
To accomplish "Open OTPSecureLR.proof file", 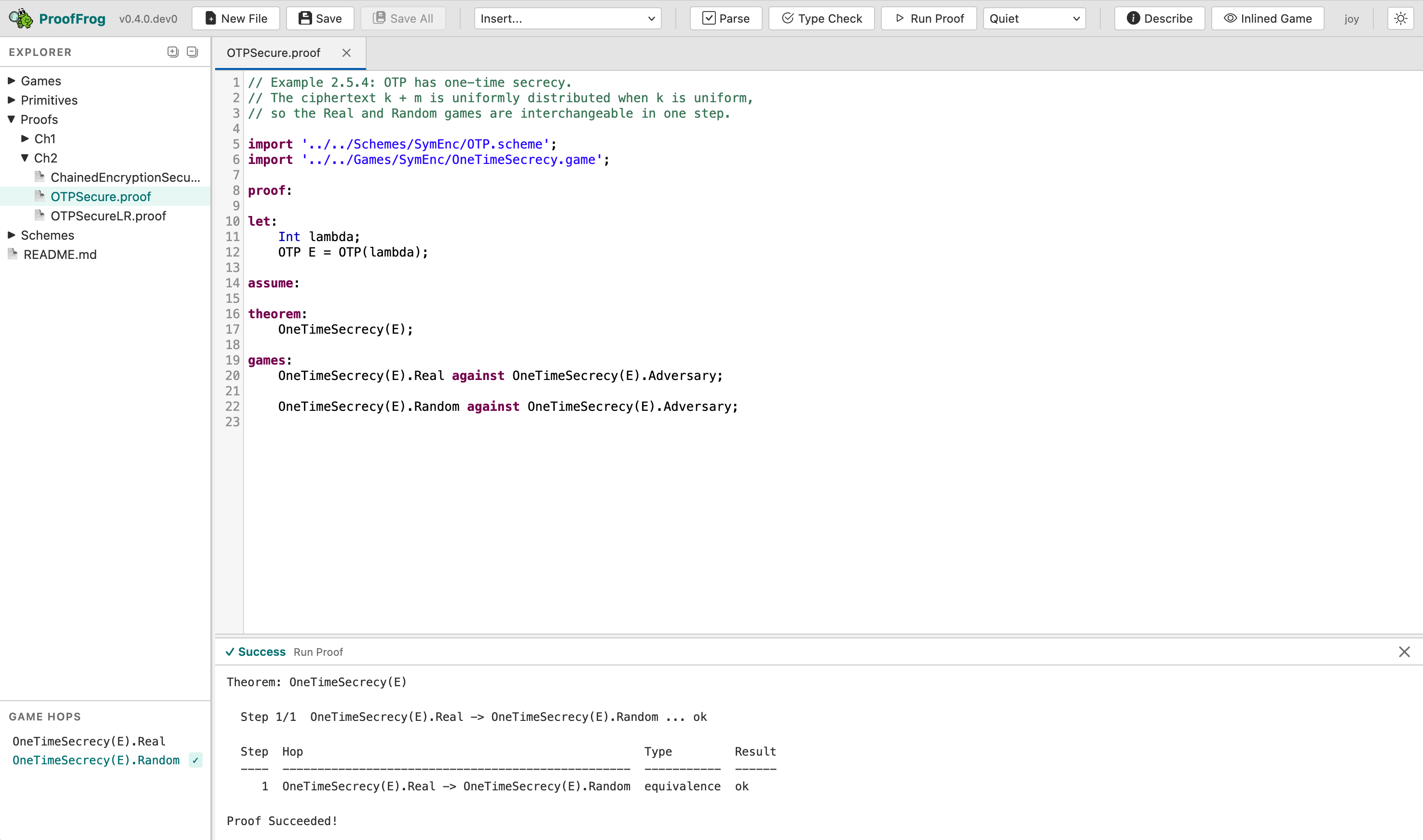I will point(108,216).
